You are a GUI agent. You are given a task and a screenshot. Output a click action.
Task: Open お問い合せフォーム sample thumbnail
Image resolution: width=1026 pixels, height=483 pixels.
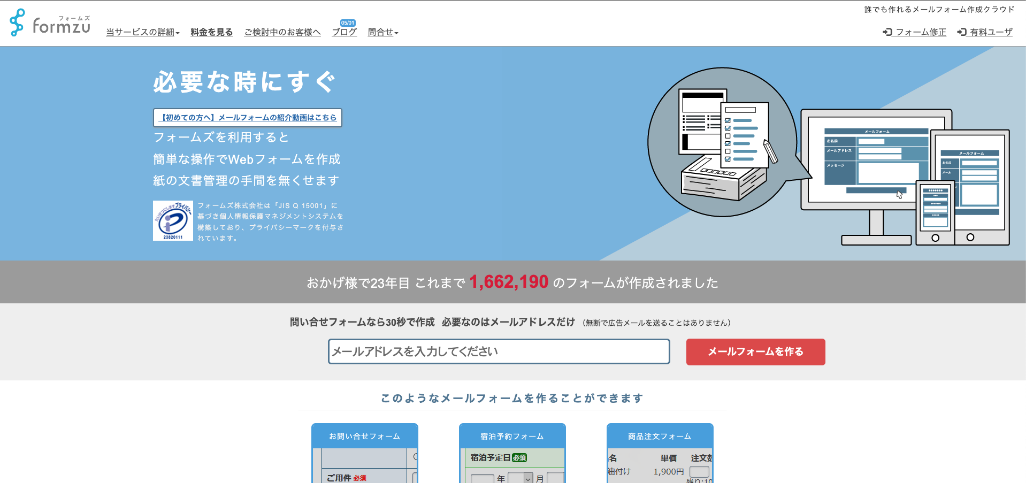[364, 453]
